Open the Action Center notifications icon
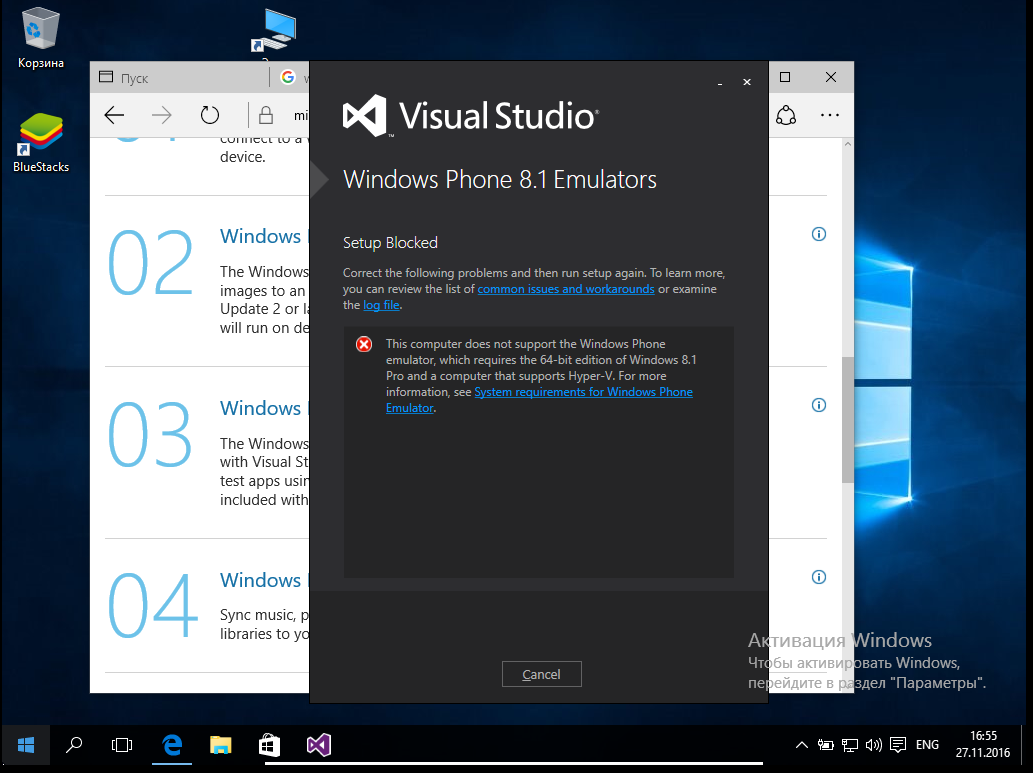The width and height of the screenshot is (1033, 773). coord(897,745)
